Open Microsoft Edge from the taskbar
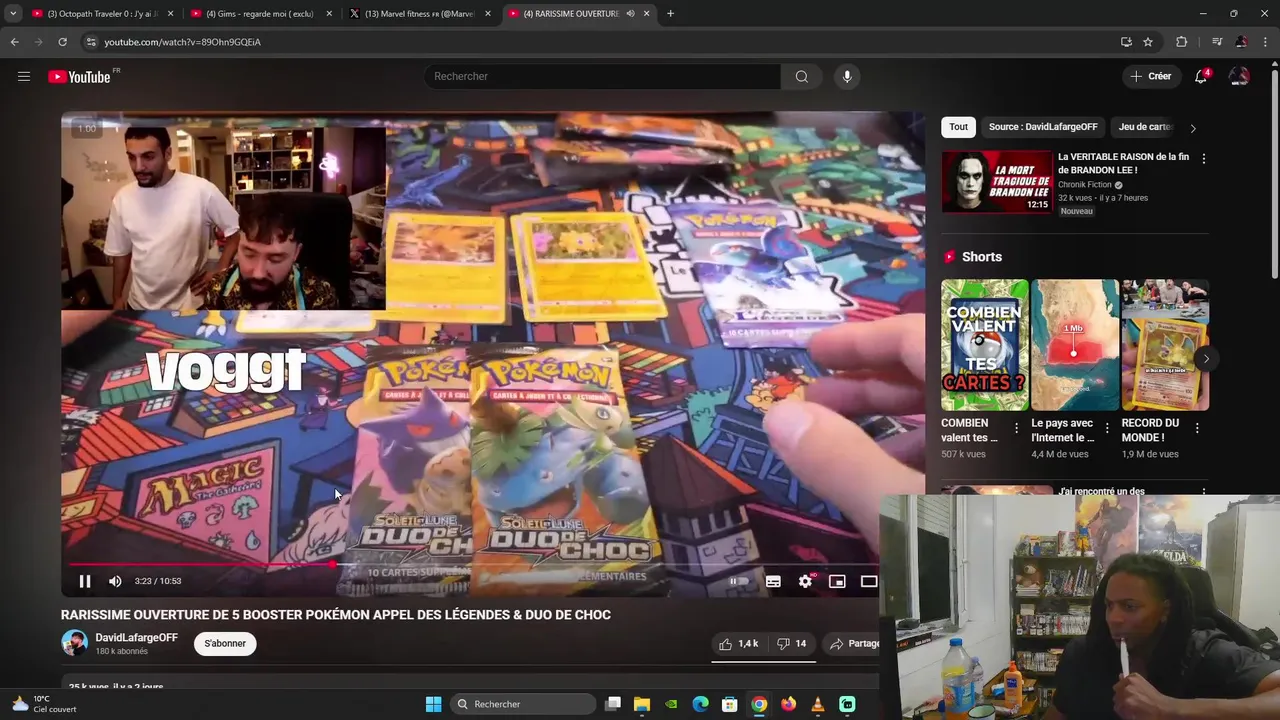The width and height of the screenshot is (1280, 720). [700, 704]
